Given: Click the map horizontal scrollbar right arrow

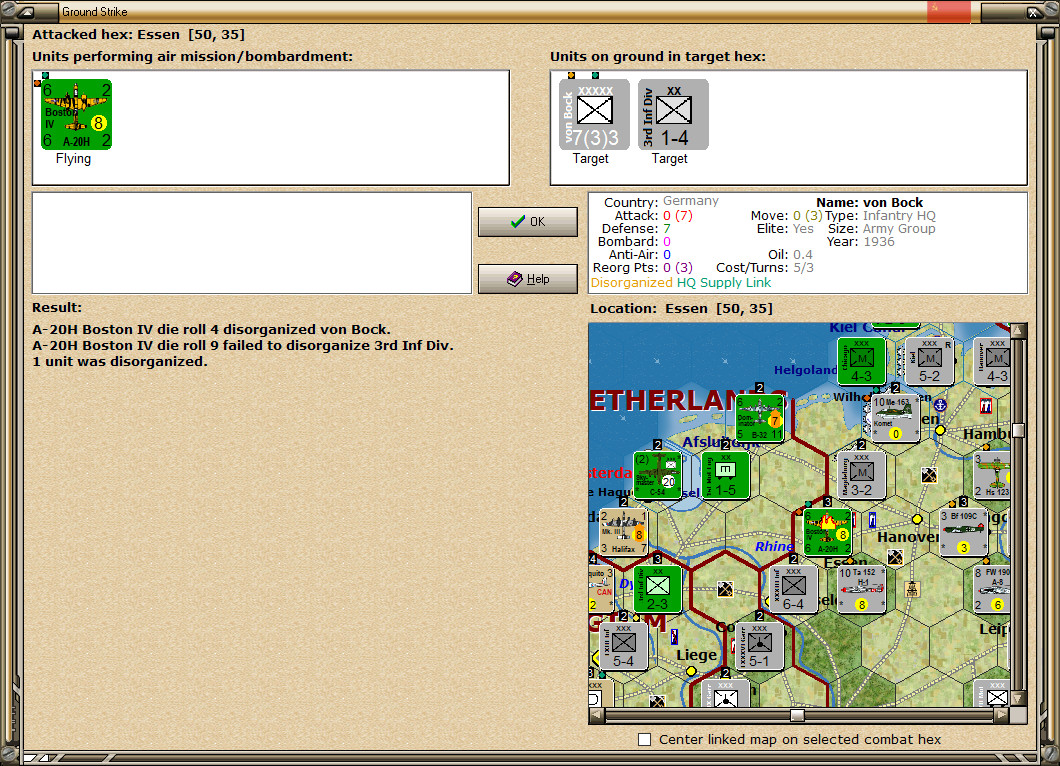Looking at the screenshot, I should tap(1002, 715).
